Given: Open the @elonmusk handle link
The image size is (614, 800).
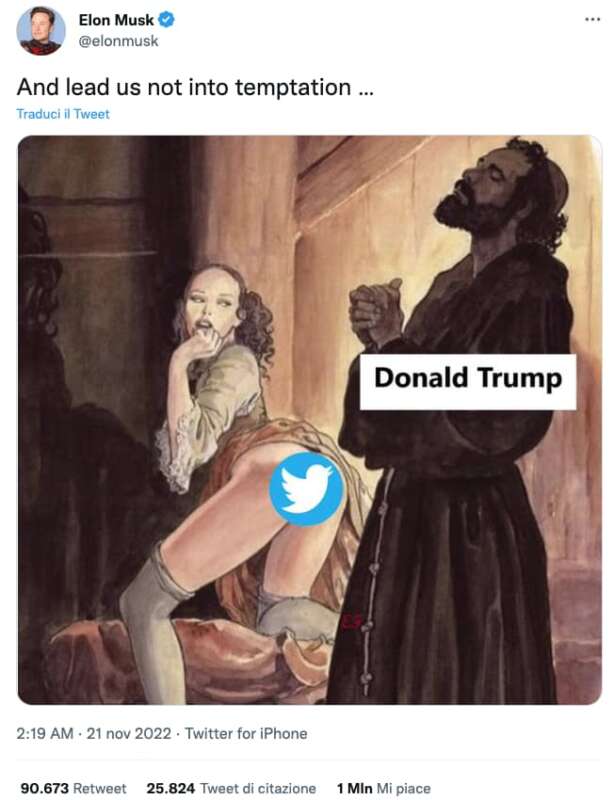Looking at the screenshot, I should pos(118,41).
